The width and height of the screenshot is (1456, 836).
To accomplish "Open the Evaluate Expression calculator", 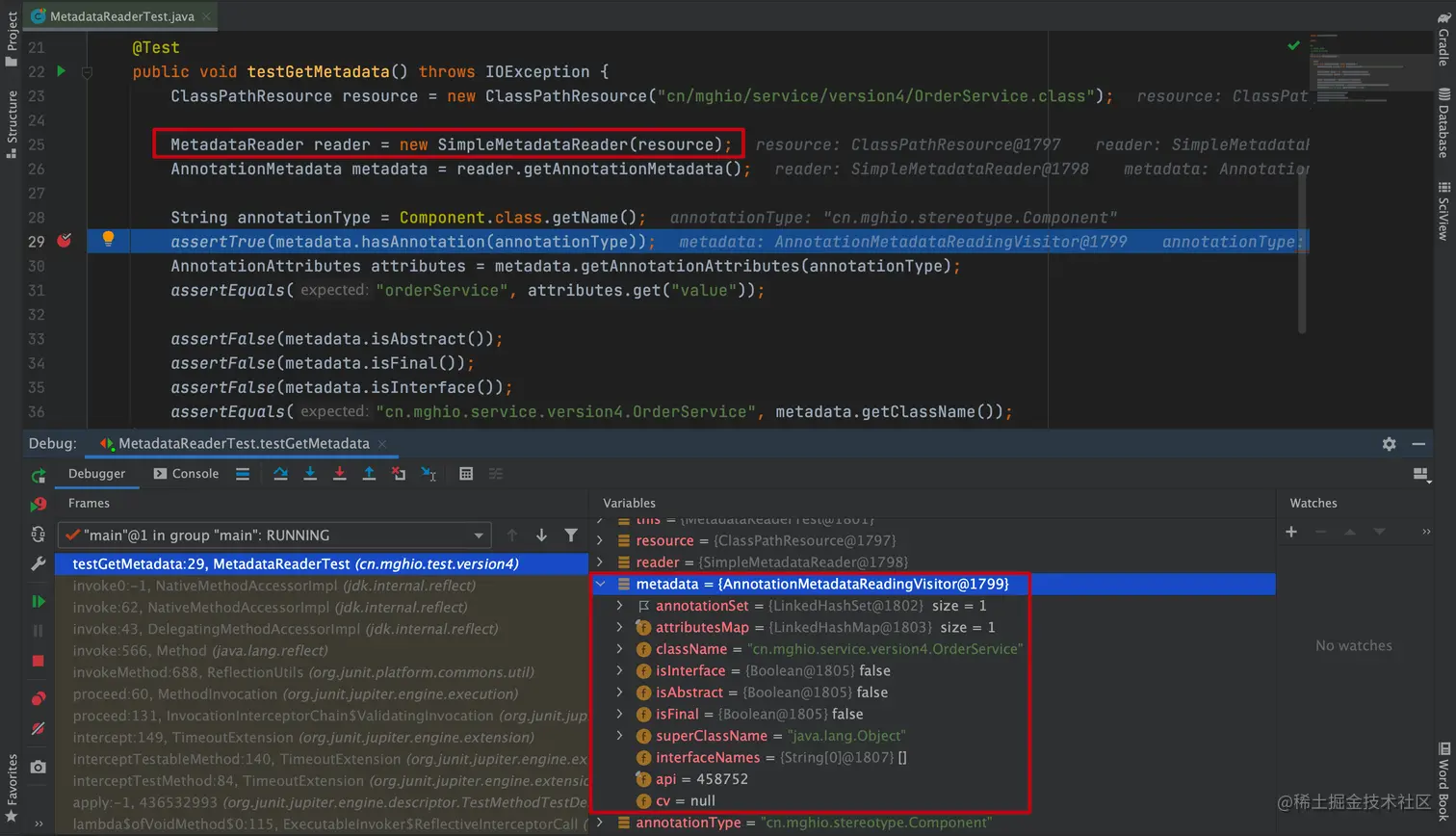I will 466,474.
